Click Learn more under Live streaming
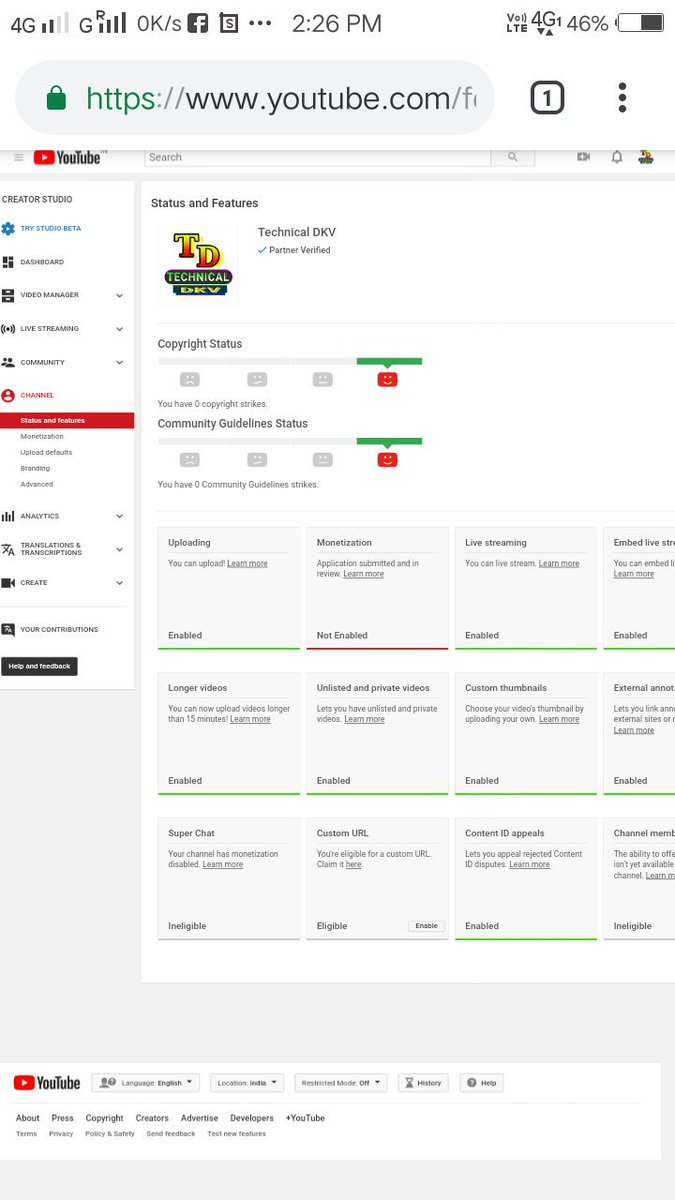 (559, 564)
